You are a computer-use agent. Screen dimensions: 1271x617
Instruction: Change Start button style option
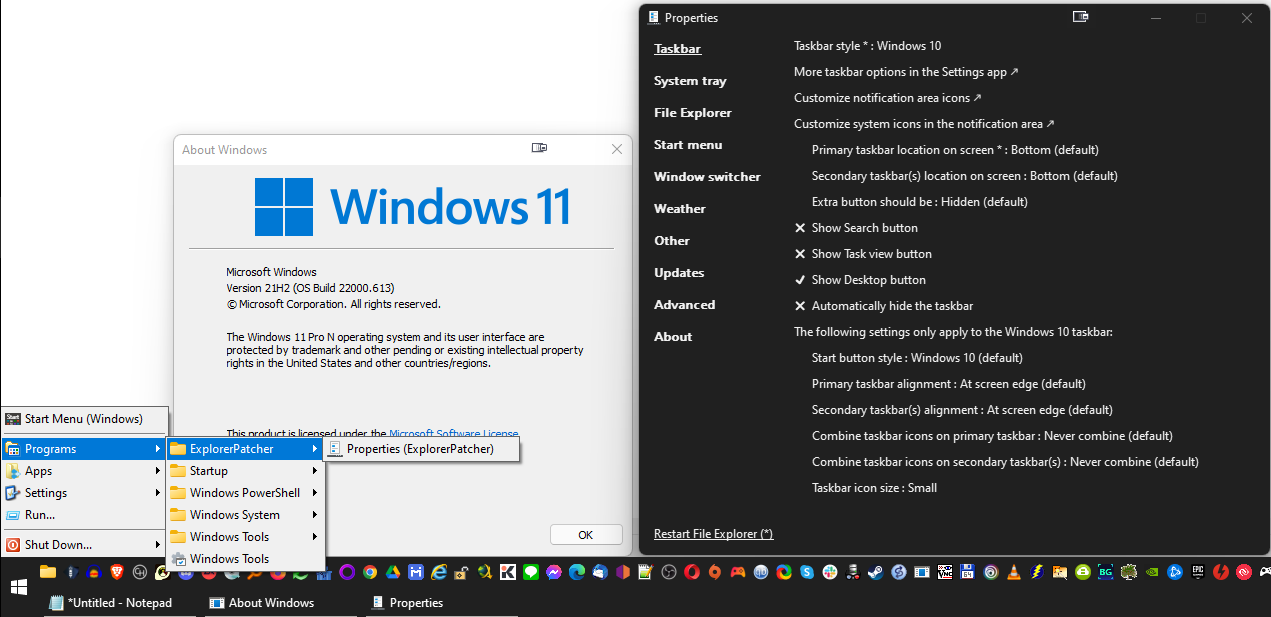[x=917, y=358]
